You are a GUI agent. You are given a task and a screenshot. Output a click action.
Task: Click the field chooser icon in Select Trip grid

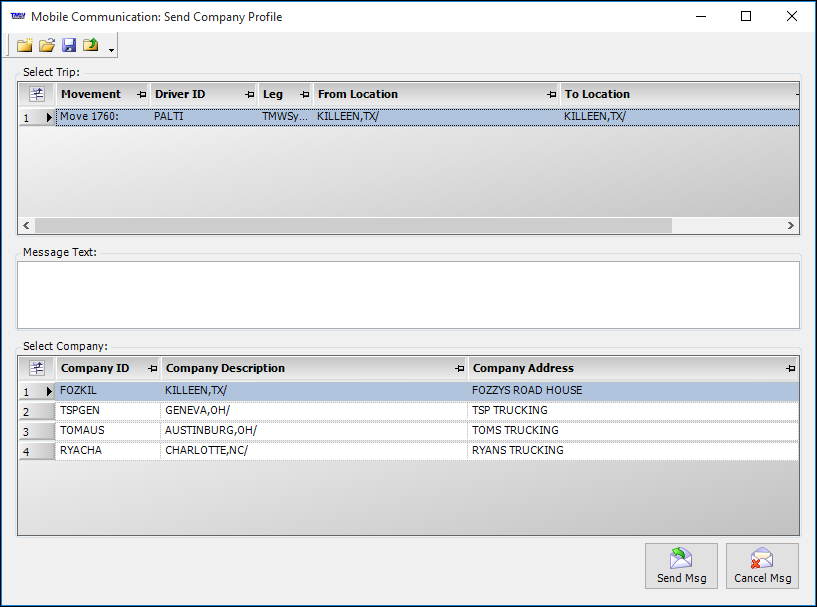click(36, 94)
